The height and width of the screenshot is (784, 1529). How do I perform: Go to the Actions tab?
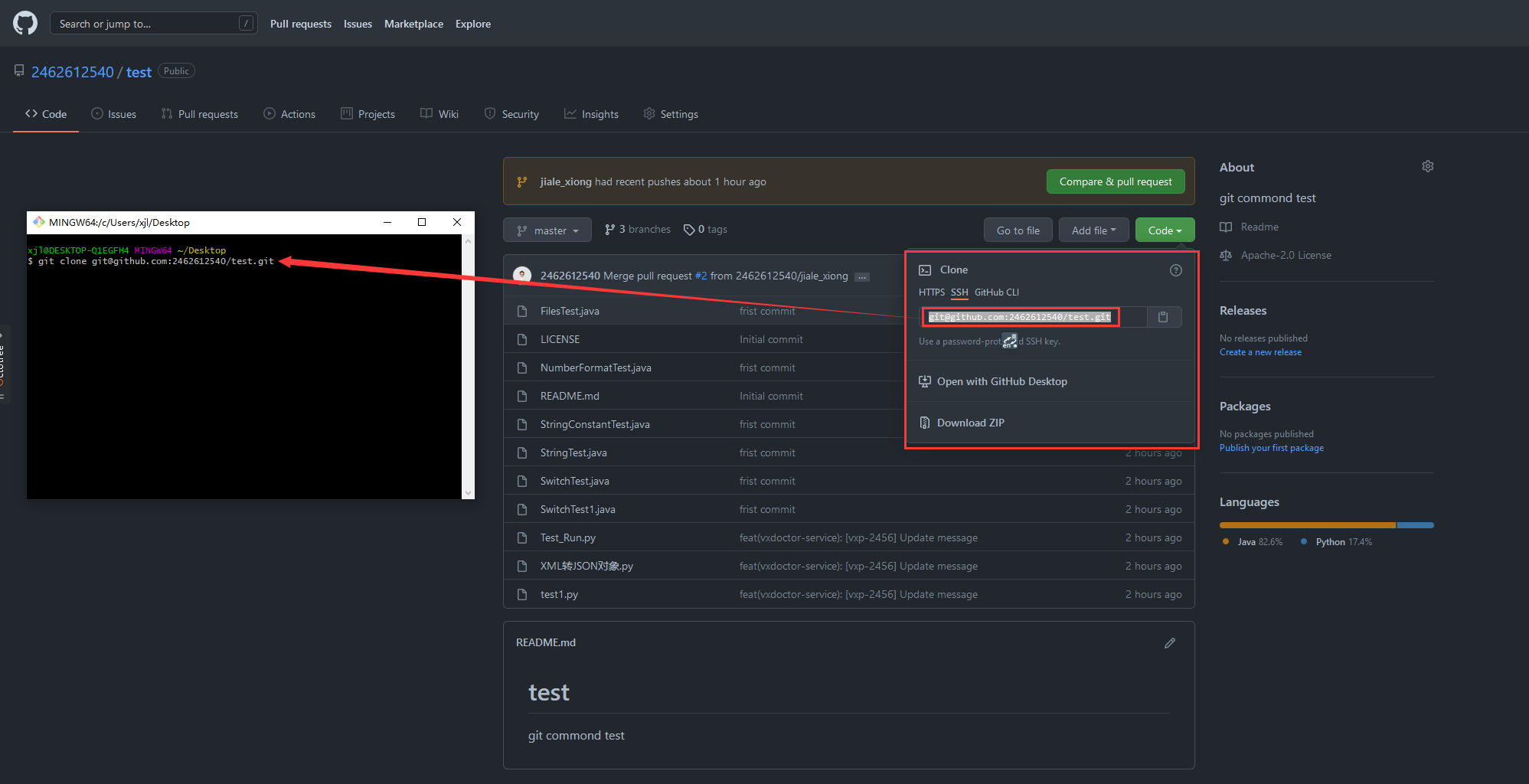(289, 114)
